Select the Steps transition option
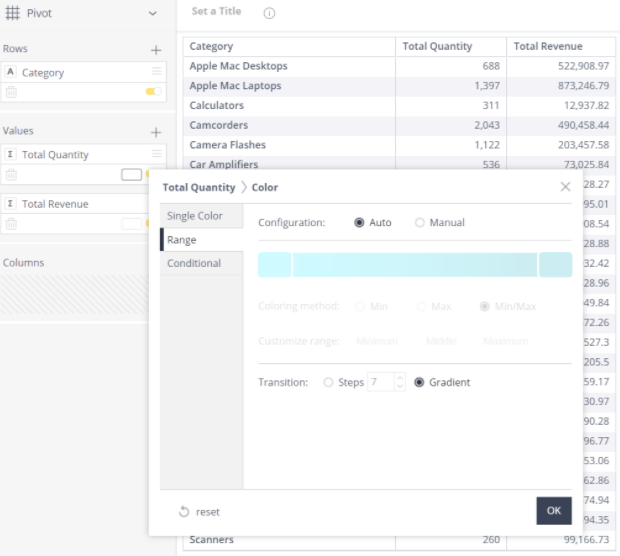 (x=328, y=382)
